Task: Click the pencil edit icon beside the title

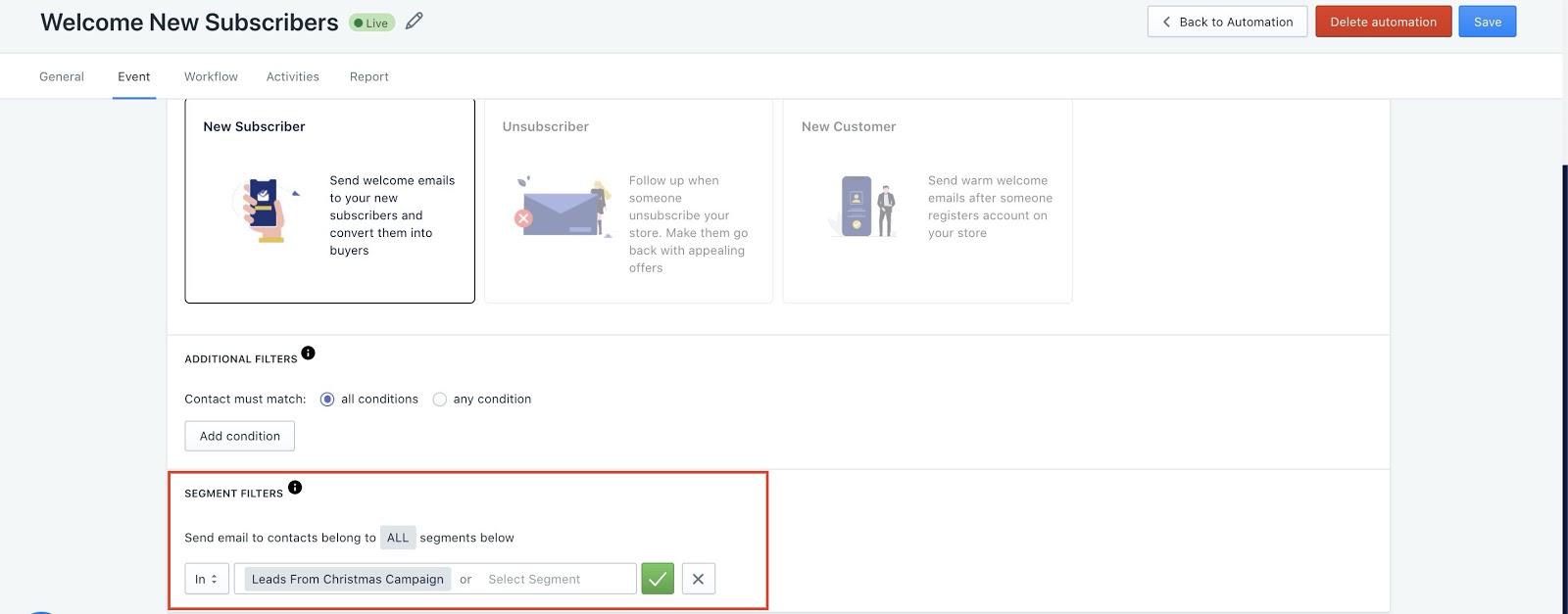Action: tap(415, 22)
